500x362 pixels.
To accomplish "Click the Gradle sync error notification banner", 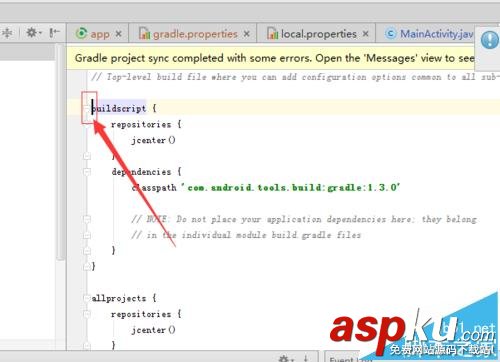I will point(271,58).
